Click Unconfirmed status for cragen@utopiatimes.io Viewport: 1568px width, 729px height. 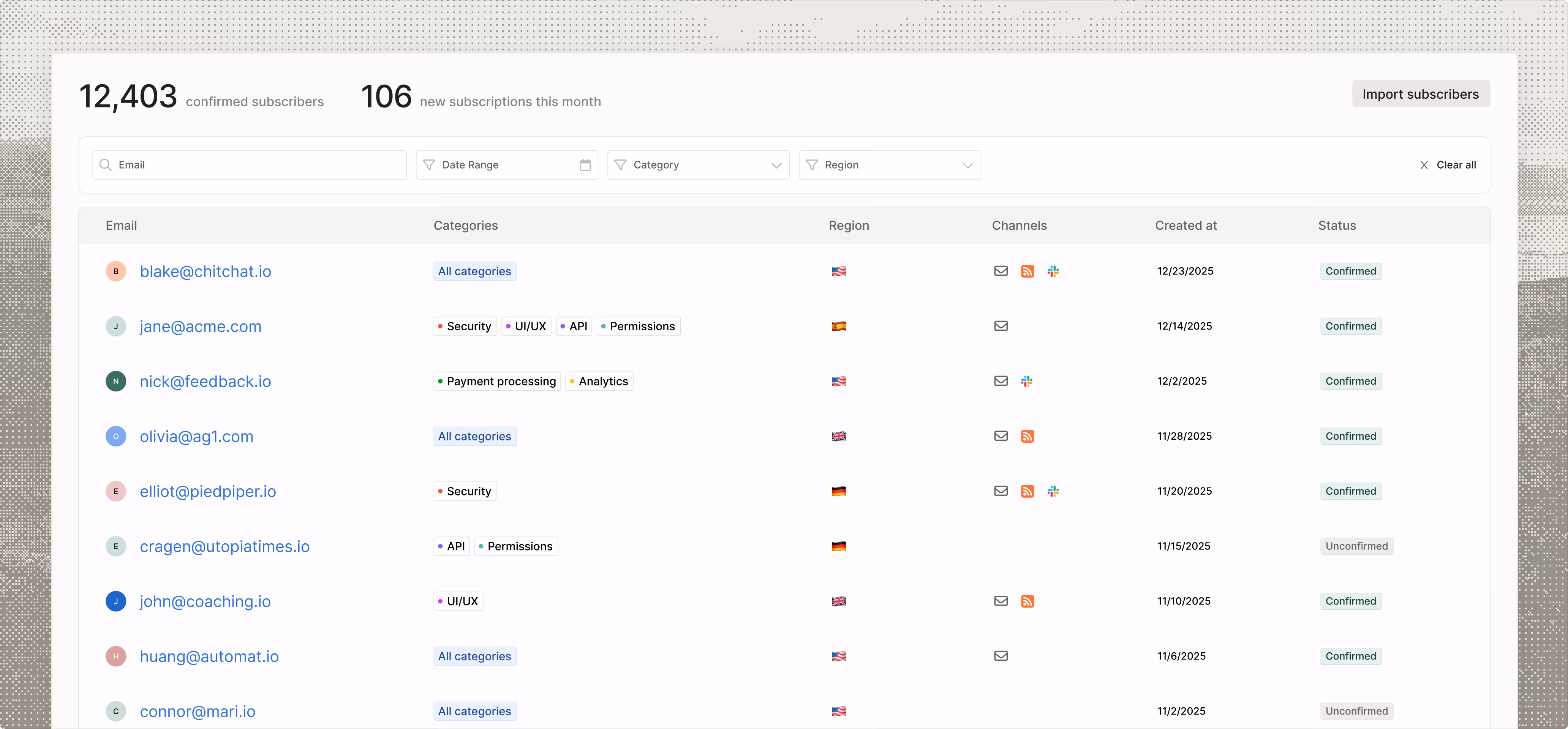tap(1357, 546)
